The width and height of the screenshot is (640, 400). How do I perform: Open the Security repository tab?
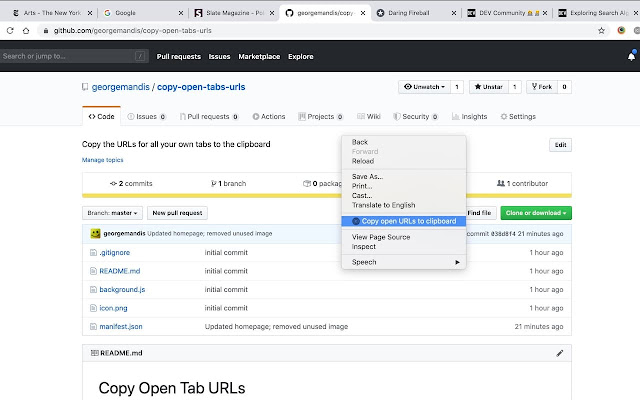pyautogui.click(x=415, y=117)
